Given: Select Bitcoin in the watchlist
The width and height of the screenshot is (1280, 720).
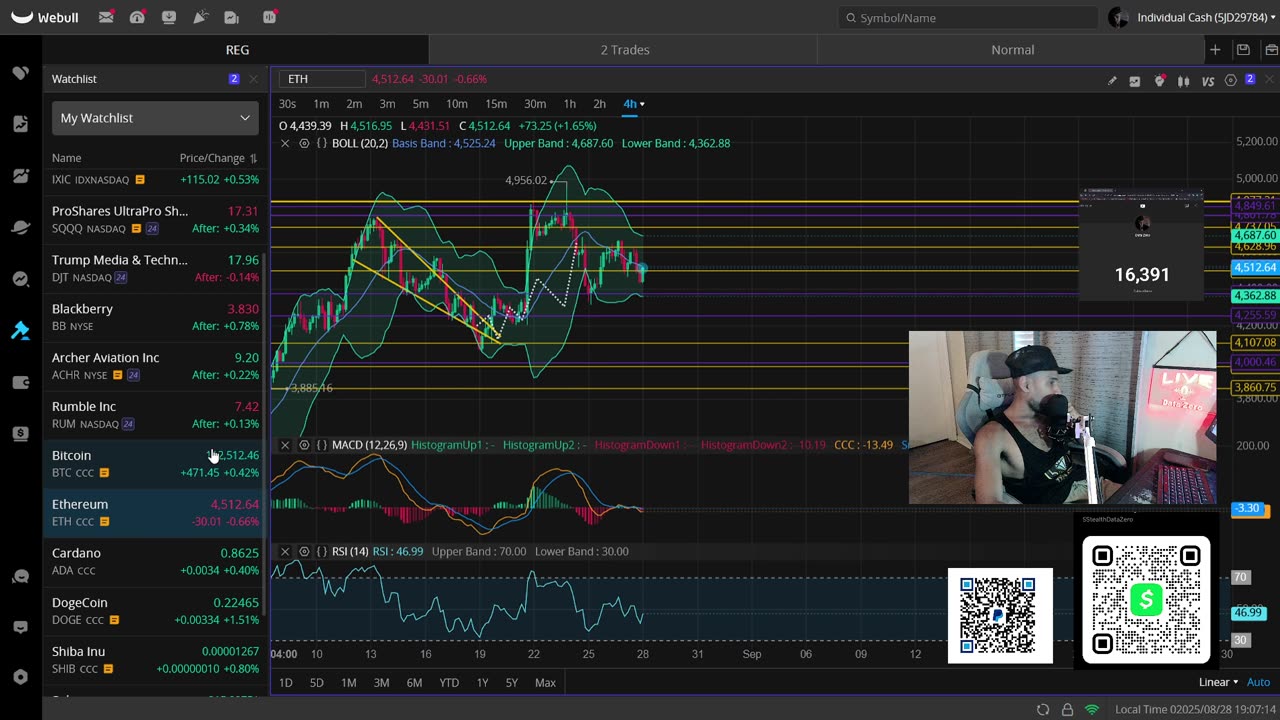Looking at the screenshot, I should [x=155, y=464].
